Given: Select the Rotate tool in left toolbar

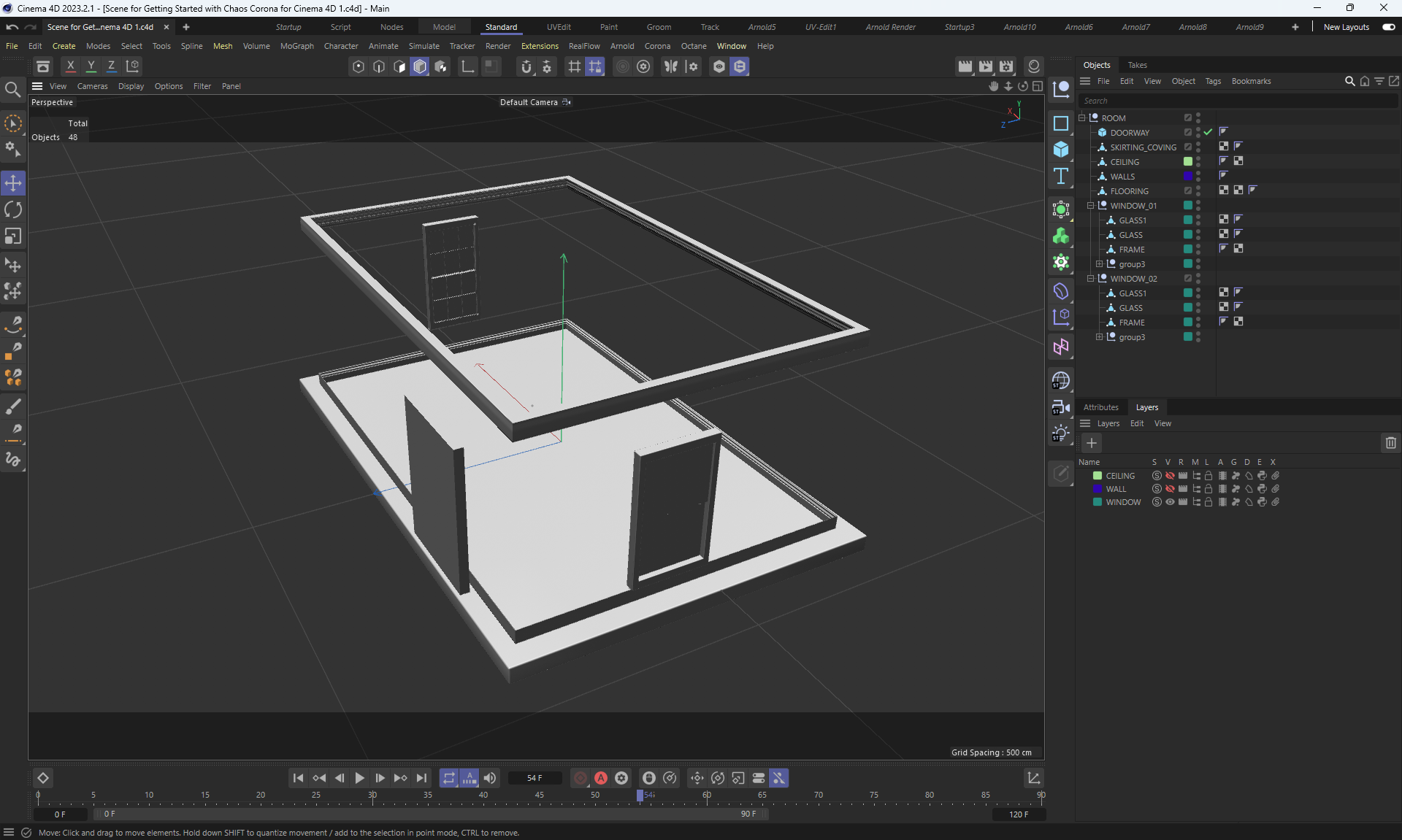Looking at the screenshot, I should coord(13,210).
